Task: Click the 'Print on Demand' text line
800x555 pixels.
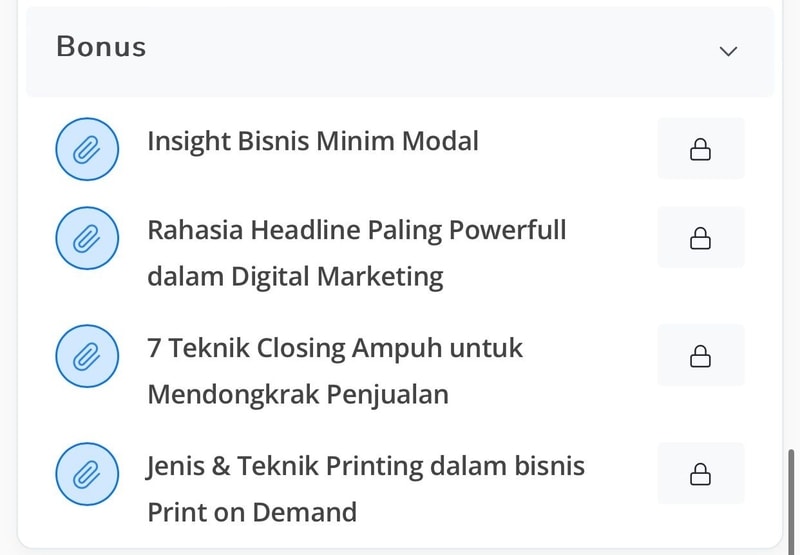Action: [x=252, y=512]
